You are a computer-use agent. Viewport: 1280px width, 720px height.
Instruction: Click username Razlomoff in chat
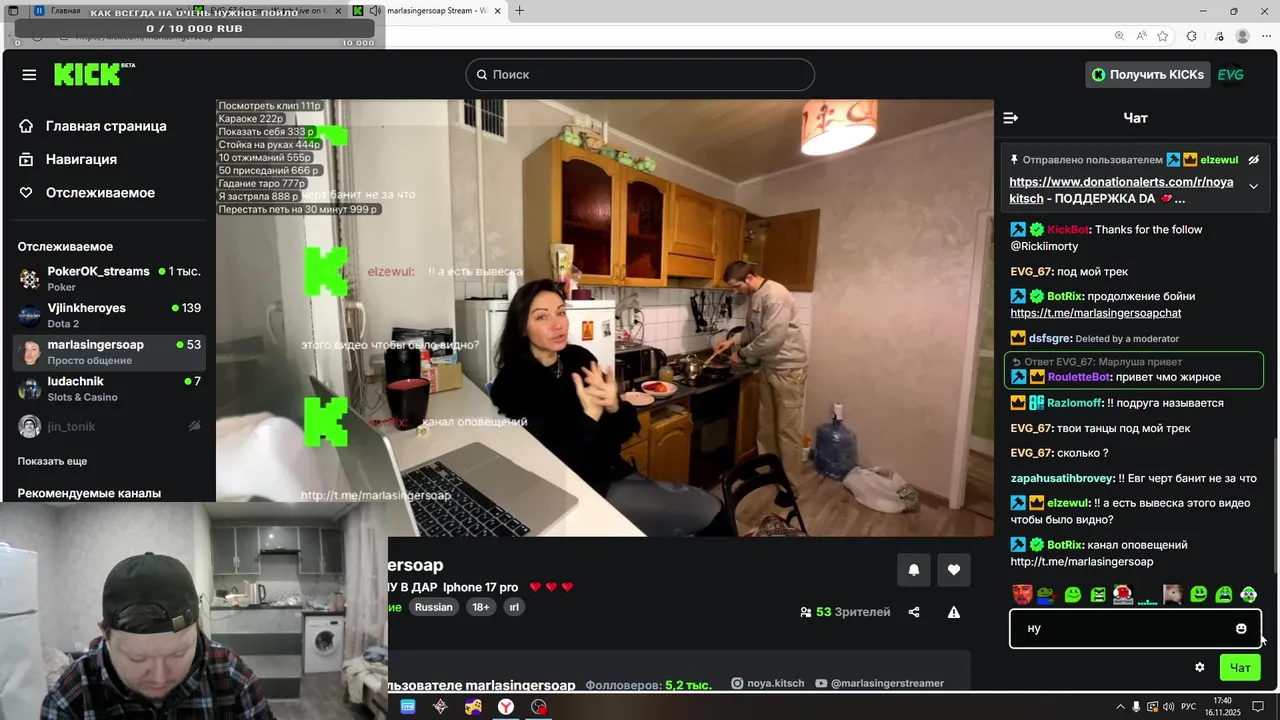pos(1075,403)
